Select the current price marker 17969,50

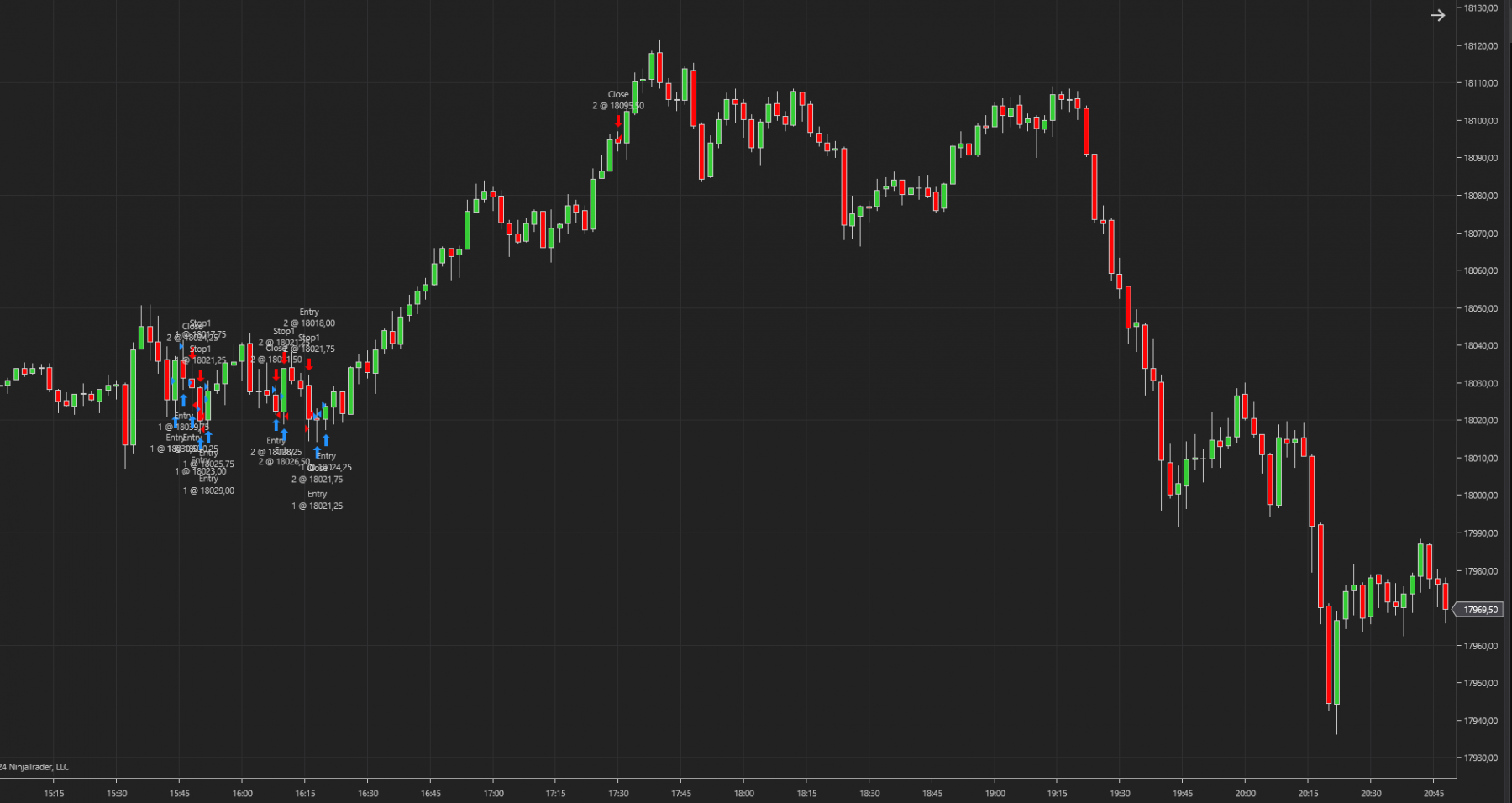pos(1478,610)
